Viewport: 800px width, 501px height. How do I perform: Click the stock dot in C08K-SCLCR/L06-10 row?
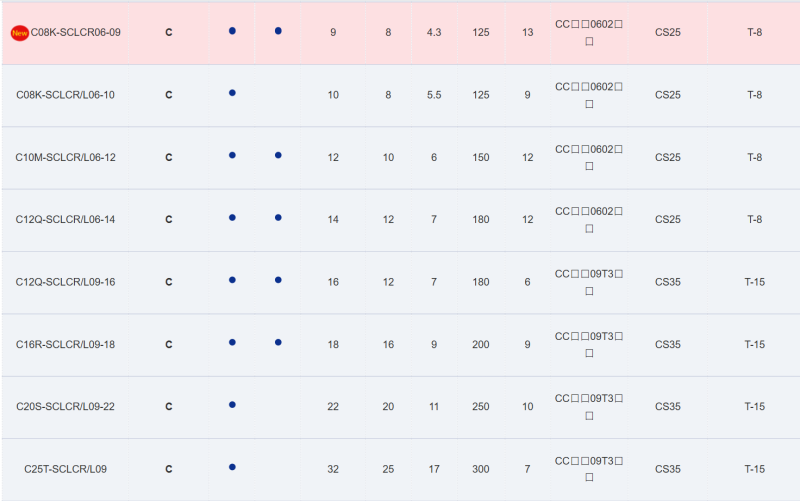[x=232, y=93]
